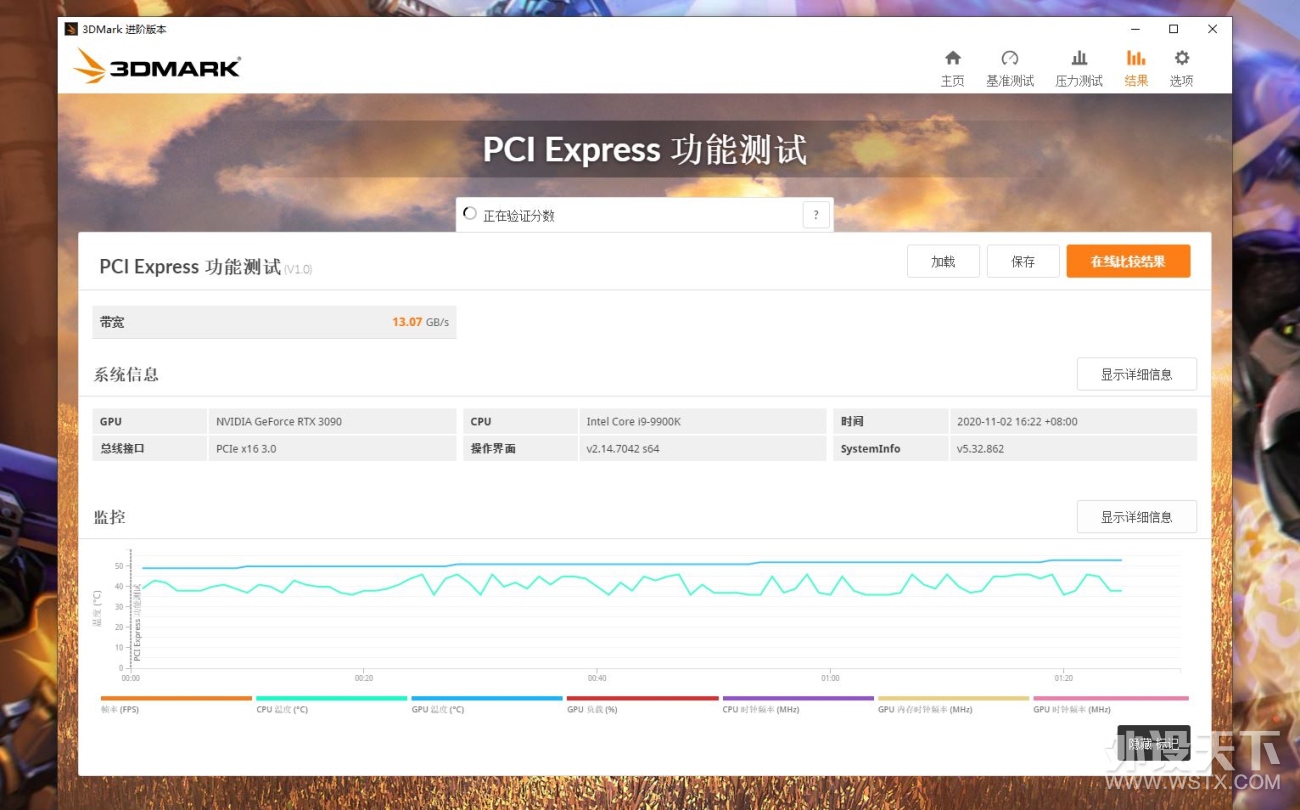The image size is (1300, 810).
Task: Open the 基准测试 benchmarks section
Action: point(1010,68)
